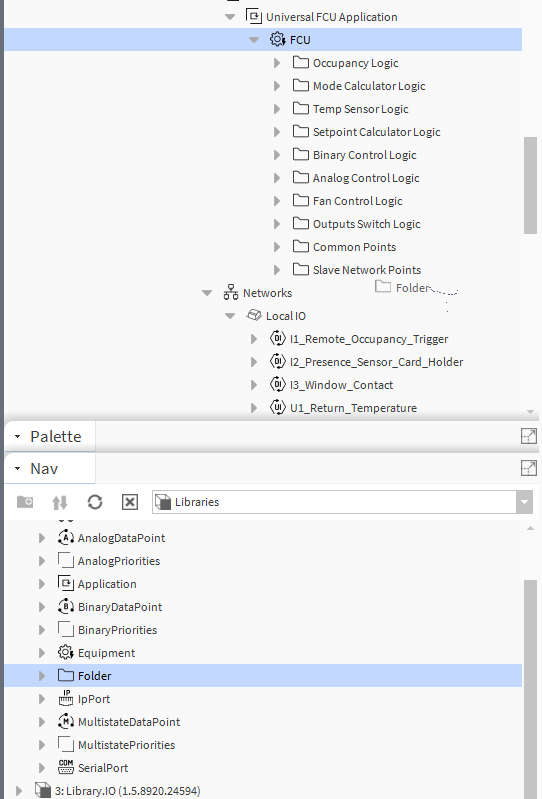Click the I1_Remote_Occupancy_Trigger DI icon
542x799 pixels.
(x=277, y=338)
